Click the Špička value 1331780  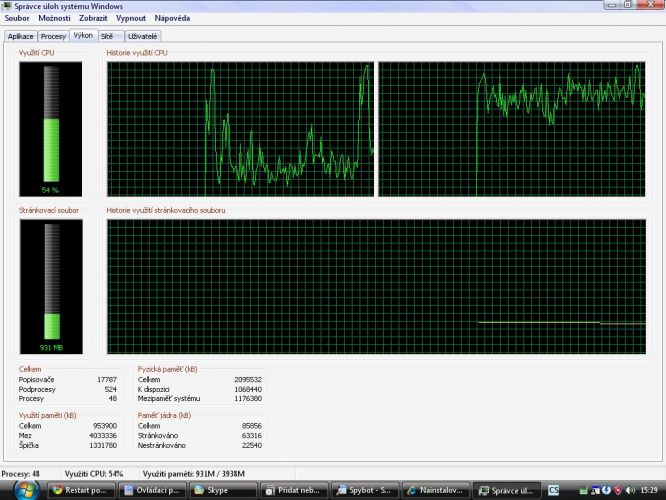click(x=103, y=446)
